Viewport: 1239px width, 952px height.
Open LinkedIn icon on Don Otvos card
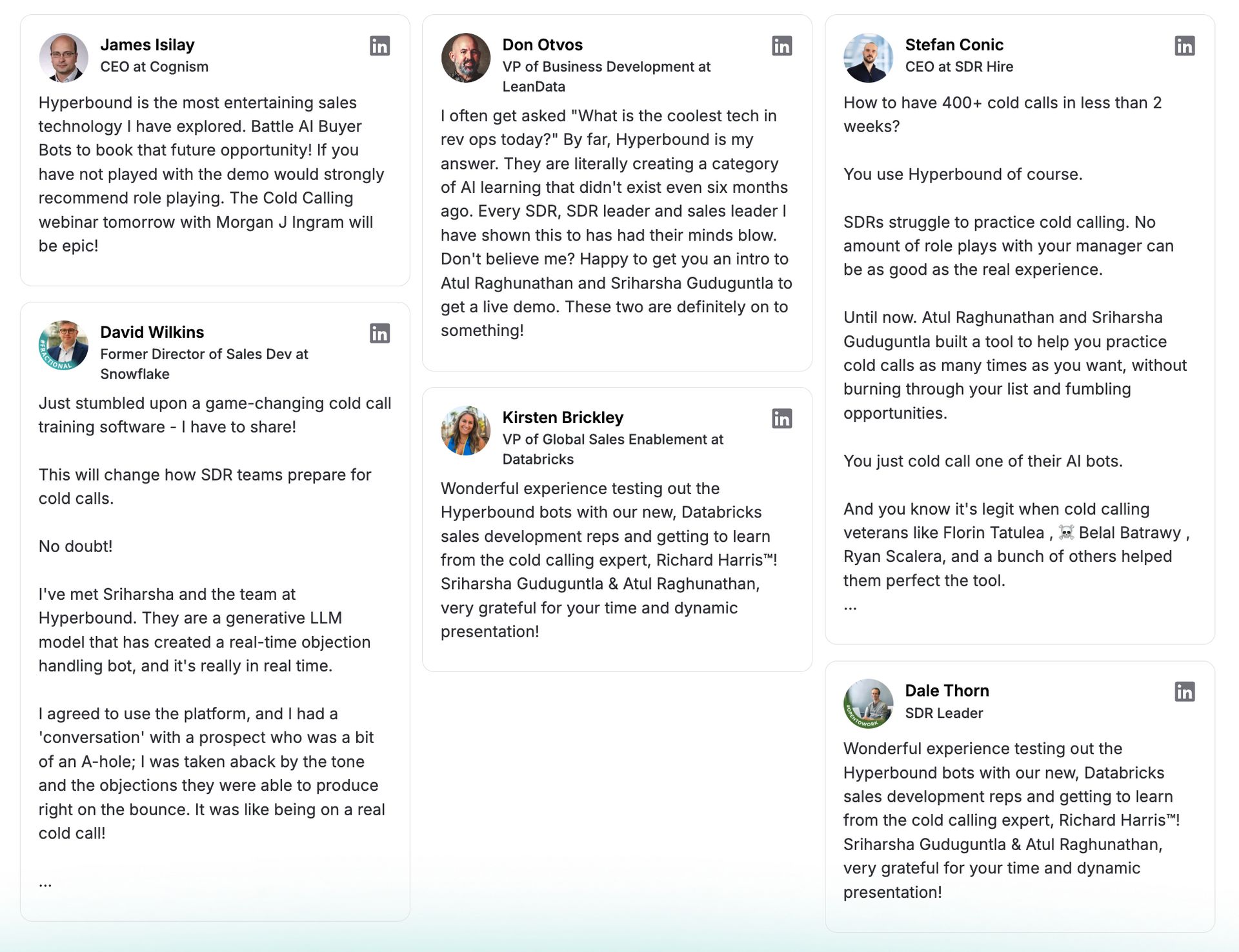click(781, 46)
